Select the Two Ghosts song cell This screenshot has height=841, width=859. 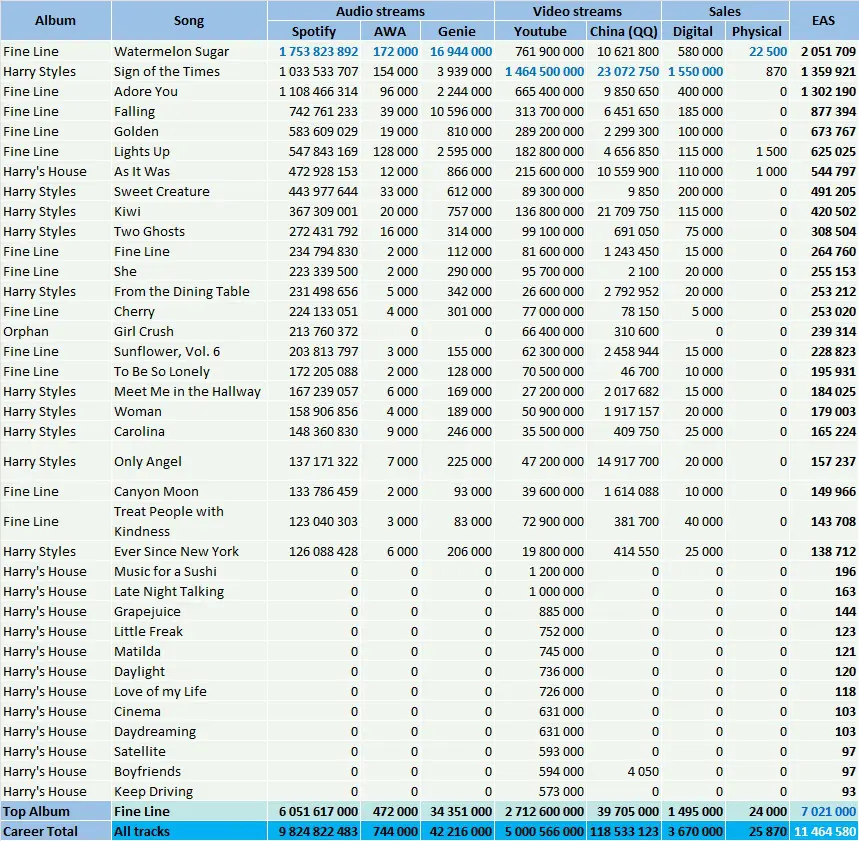pos(189,231)
